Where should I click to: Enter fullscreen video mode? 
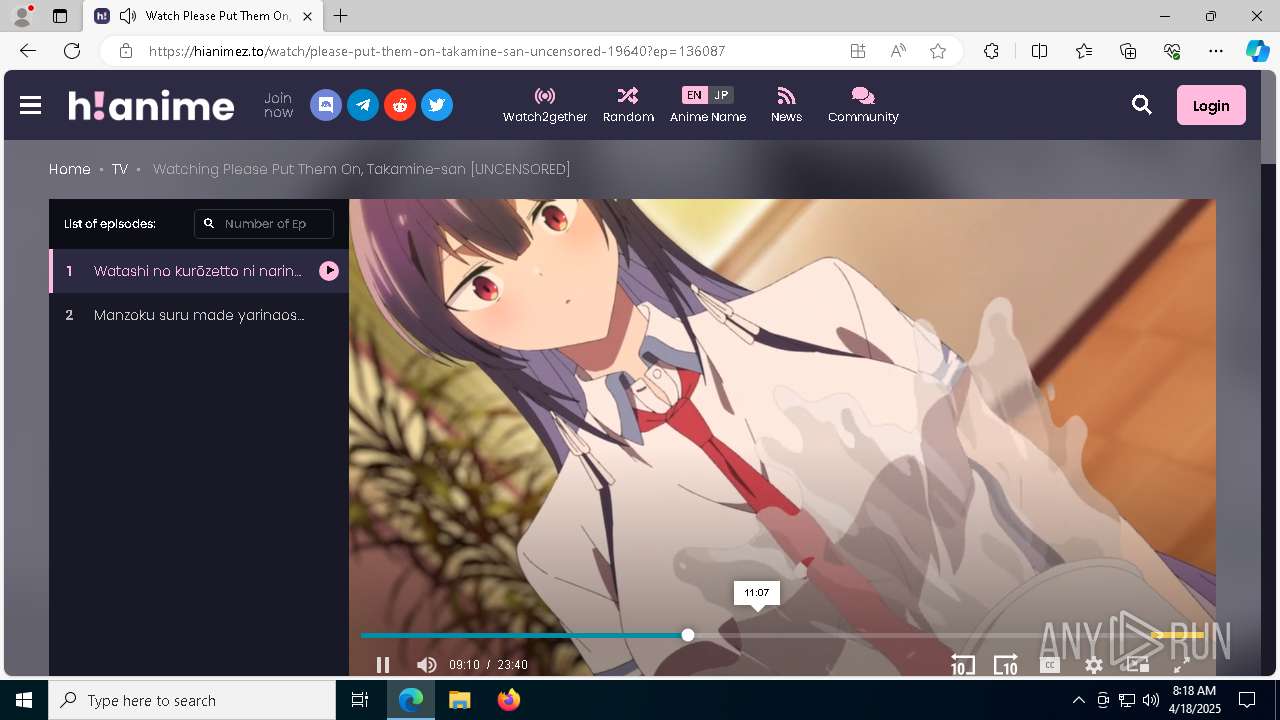(1181, 665)
